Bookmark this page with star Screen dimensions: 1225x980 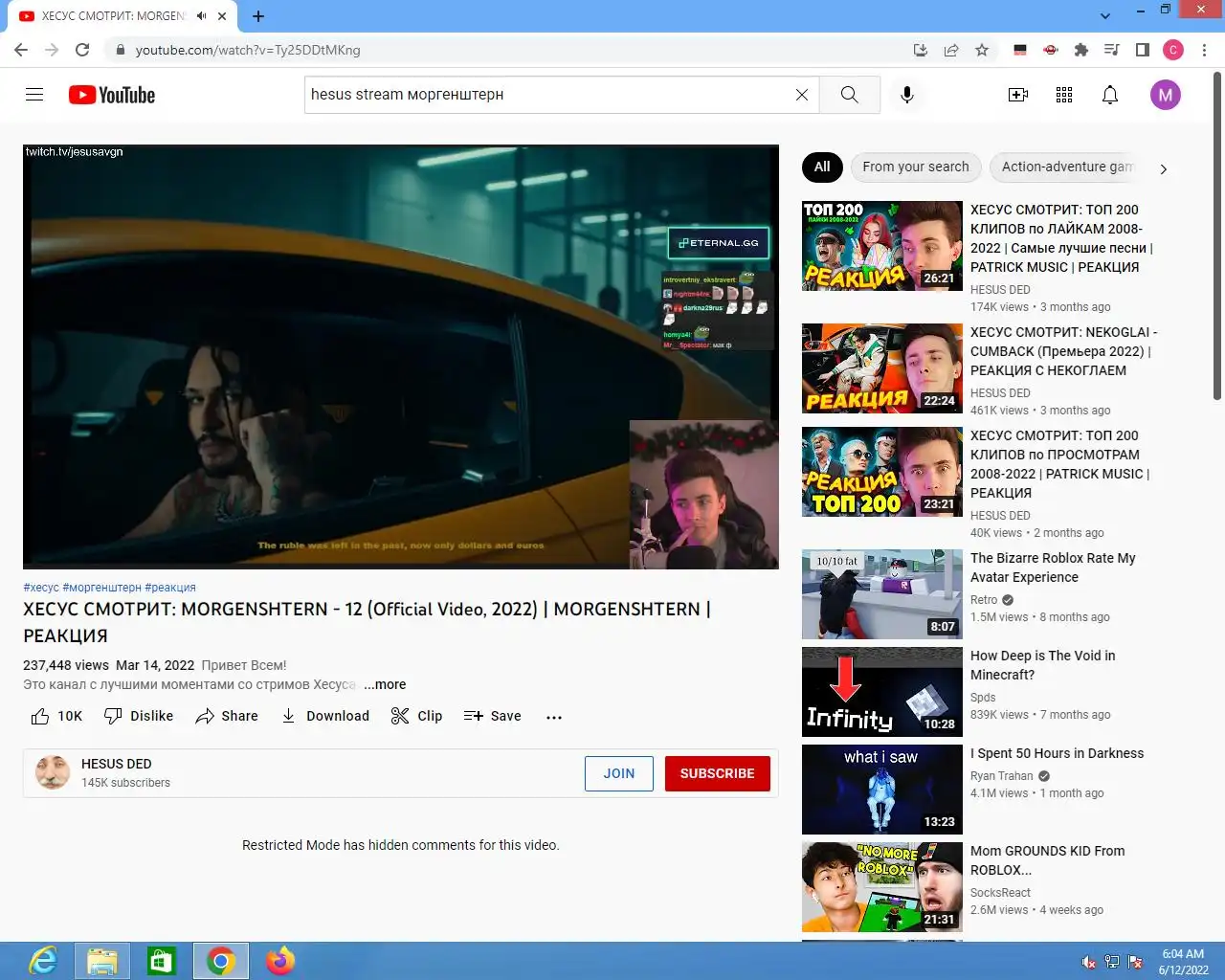pyautogui.click(x=982, y=50)
